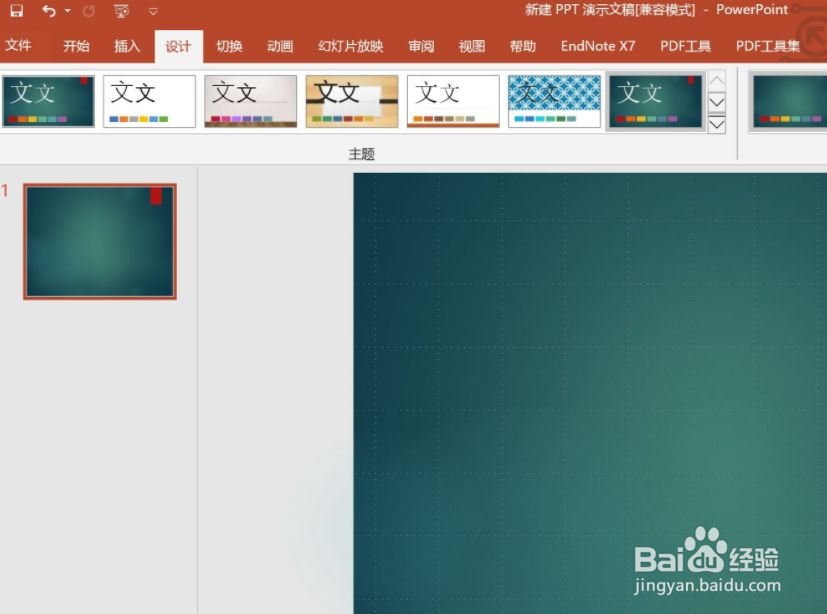Switch to the 开始 tab
The width and height of the screenshot is (827, 614).
[76, 46]
